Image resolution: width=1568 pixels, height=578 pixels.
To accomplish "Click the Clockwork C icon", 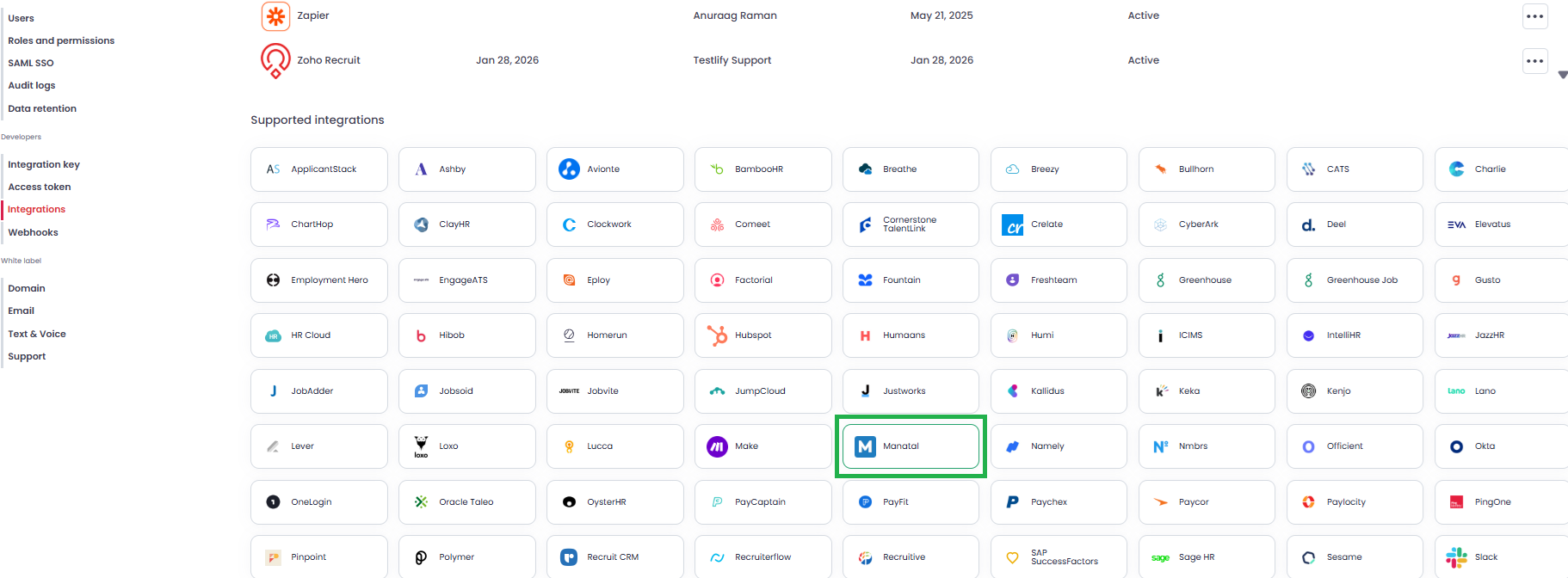I will [569, 224].
